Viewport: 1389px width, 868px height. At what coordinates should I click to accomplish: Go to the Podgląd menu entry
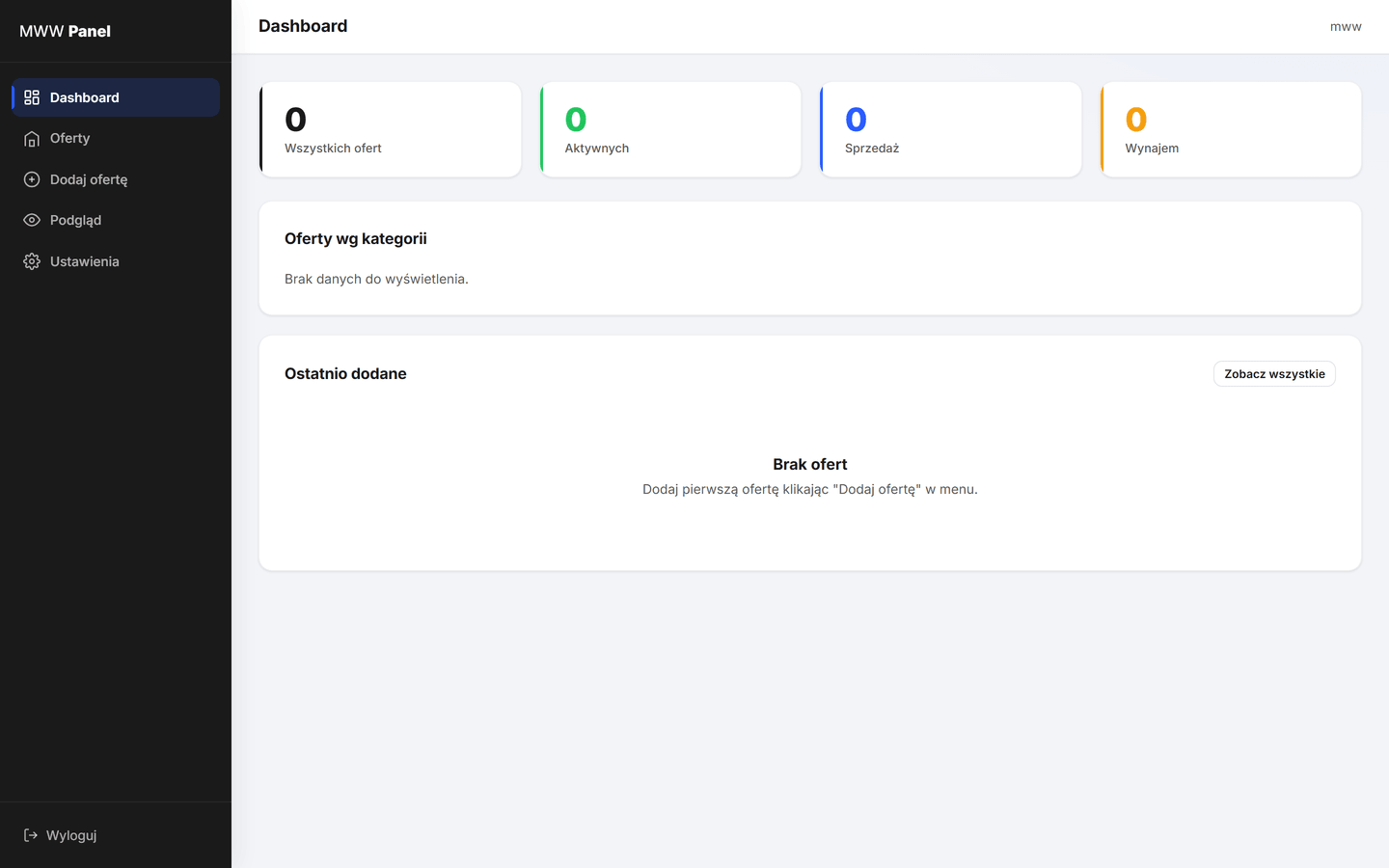click(116, 220)
